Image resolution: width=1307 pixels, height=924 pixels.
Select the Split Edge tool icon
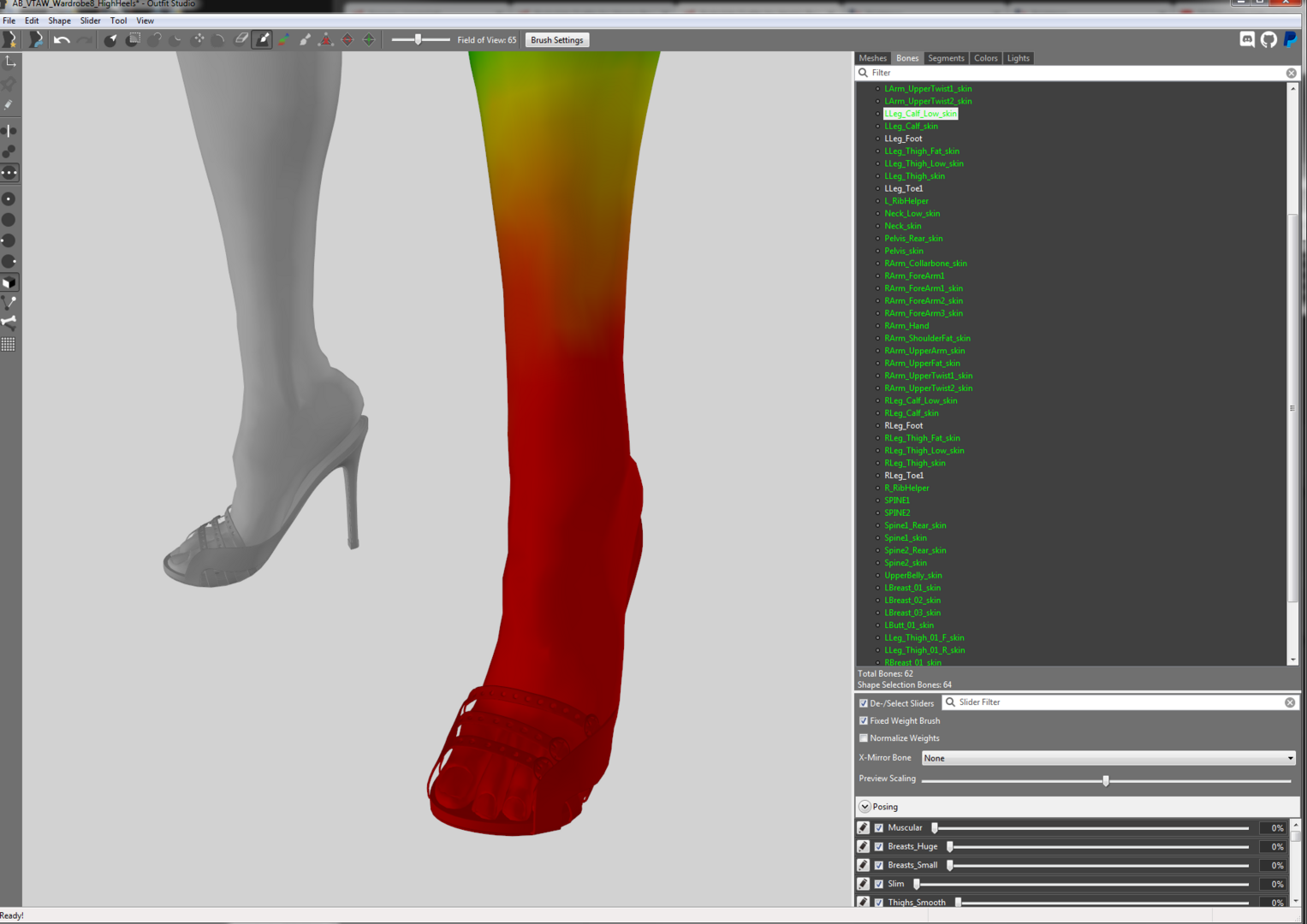pyautogui.click(x=369, y=39)
